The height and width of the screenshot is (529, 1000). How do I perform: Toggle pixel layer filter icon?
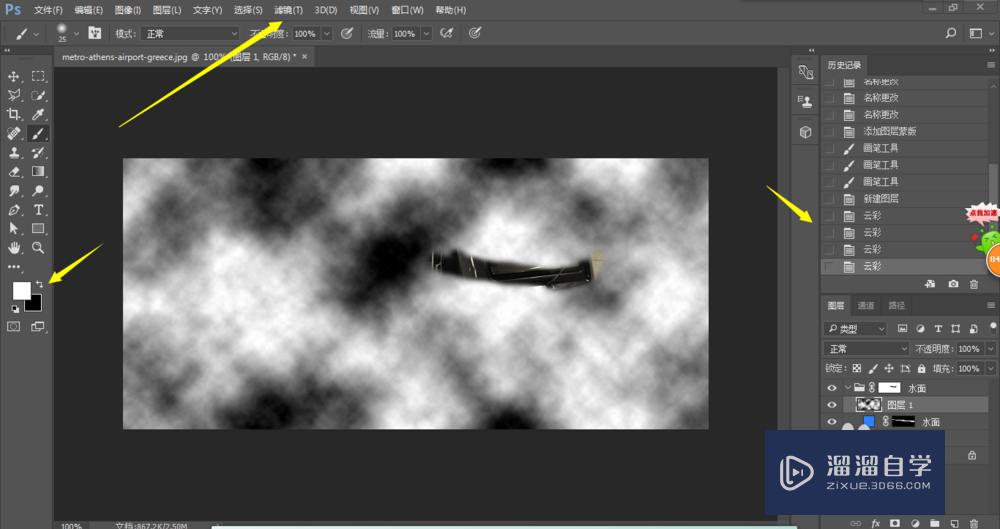902,329
